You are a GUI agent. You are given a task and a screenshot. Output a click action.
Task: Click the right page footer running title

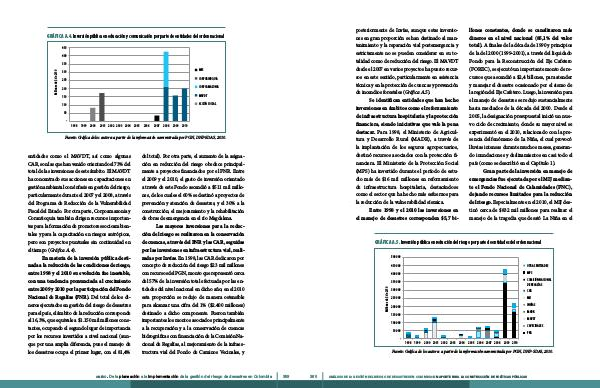427,377
